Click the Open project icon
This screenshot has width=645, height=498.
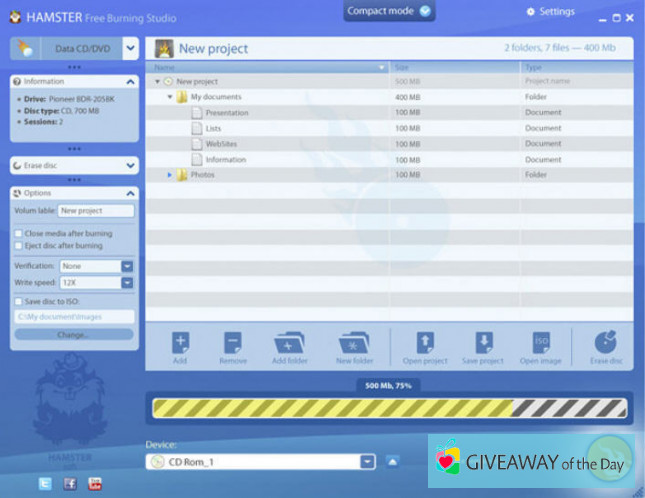click(x=425, y=345)
